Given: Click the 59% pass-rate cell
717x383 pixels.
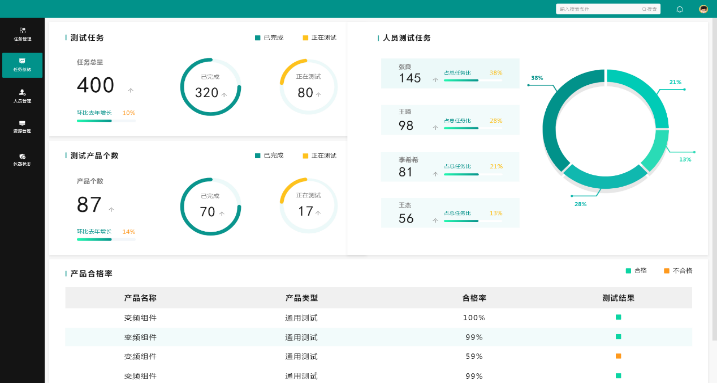Looking at the screenshot, I should (x=474, y=356).
